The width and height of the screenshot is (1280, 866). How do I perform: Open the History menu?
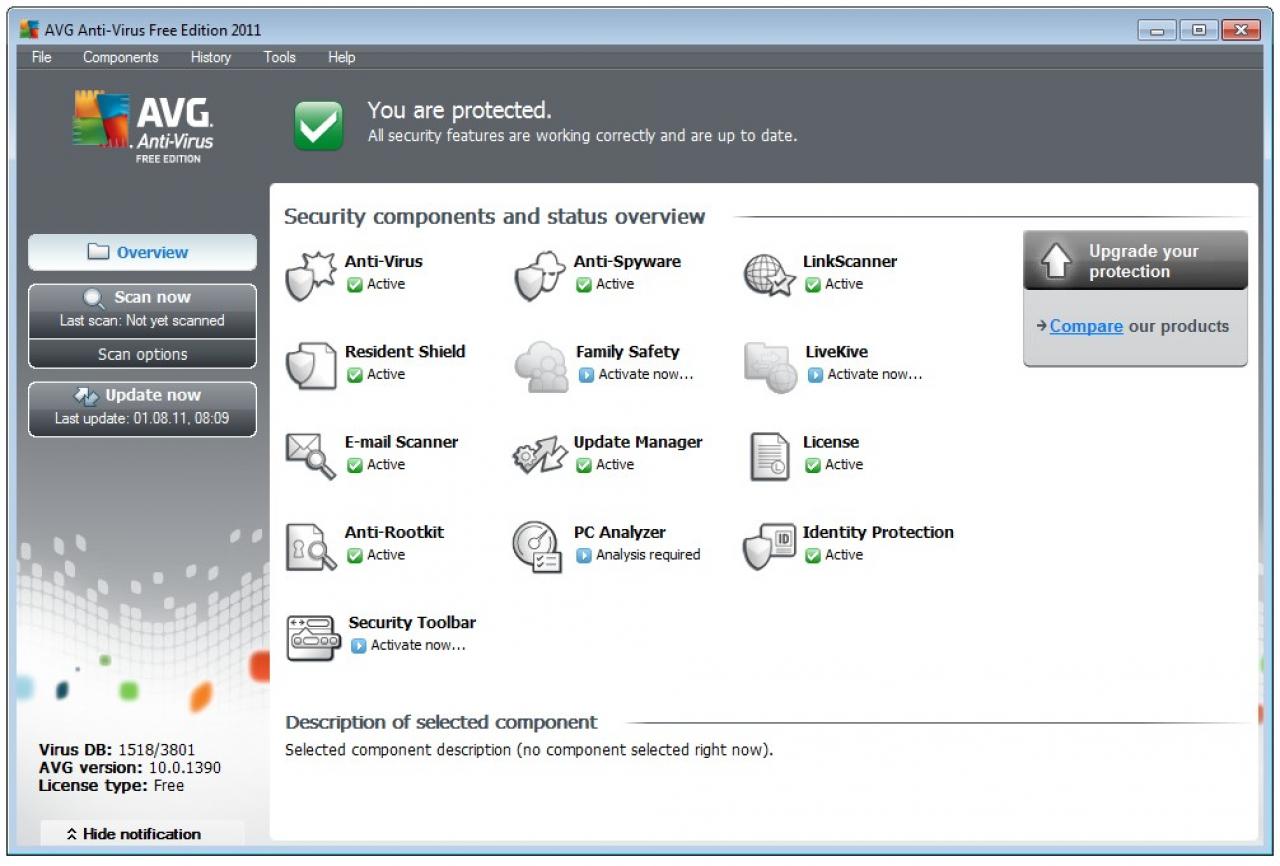pyautogui.click(x=211, y=57)
